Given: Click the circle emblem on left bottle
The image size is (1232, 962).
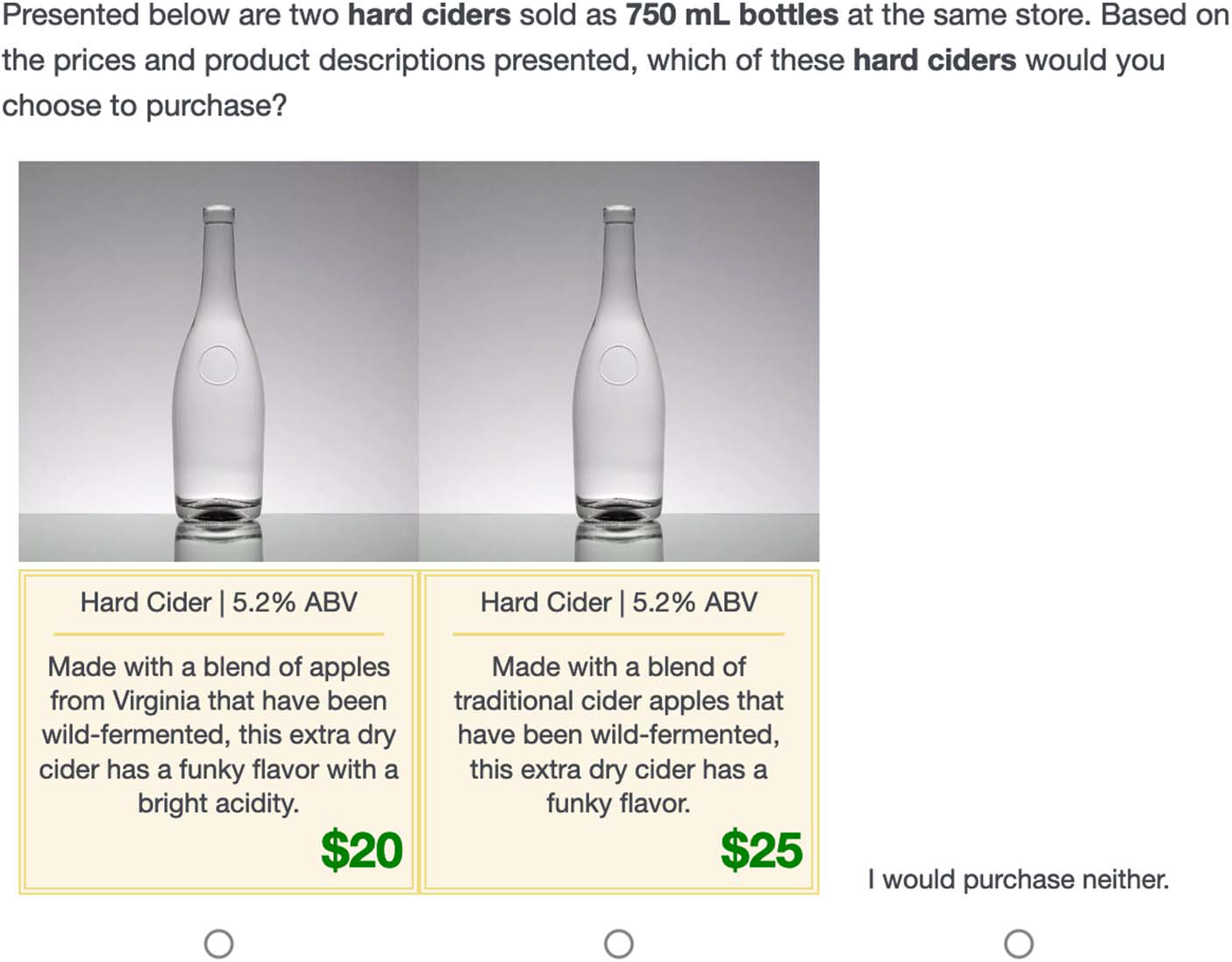Looking at the screenshot, I should (217, 365).
